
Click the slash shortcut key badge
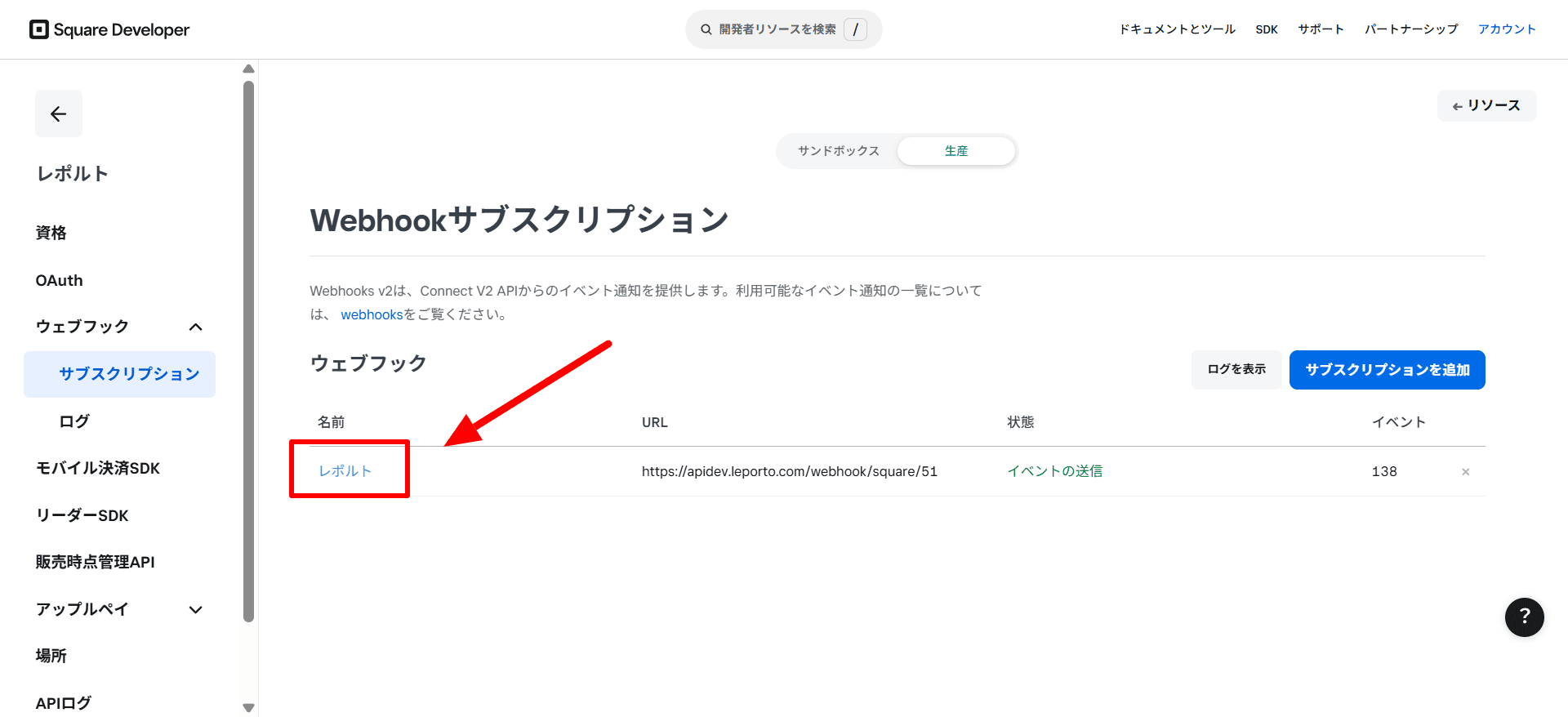pos(855,29)
